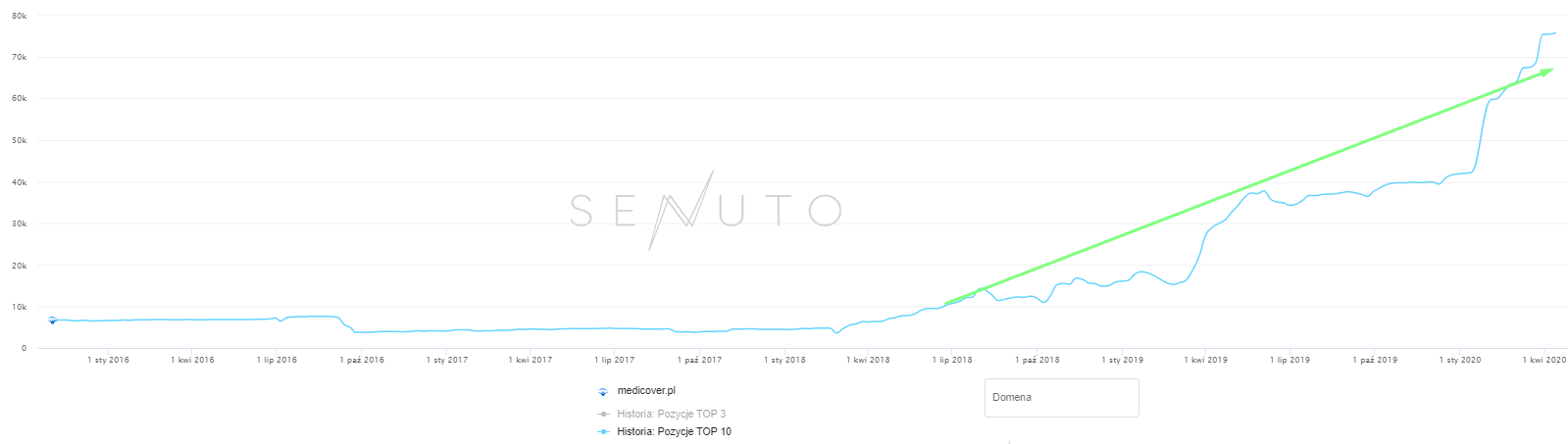Click the '1 kwi 2019' axis label
Screen dimensions: 1568x444
1205,361
